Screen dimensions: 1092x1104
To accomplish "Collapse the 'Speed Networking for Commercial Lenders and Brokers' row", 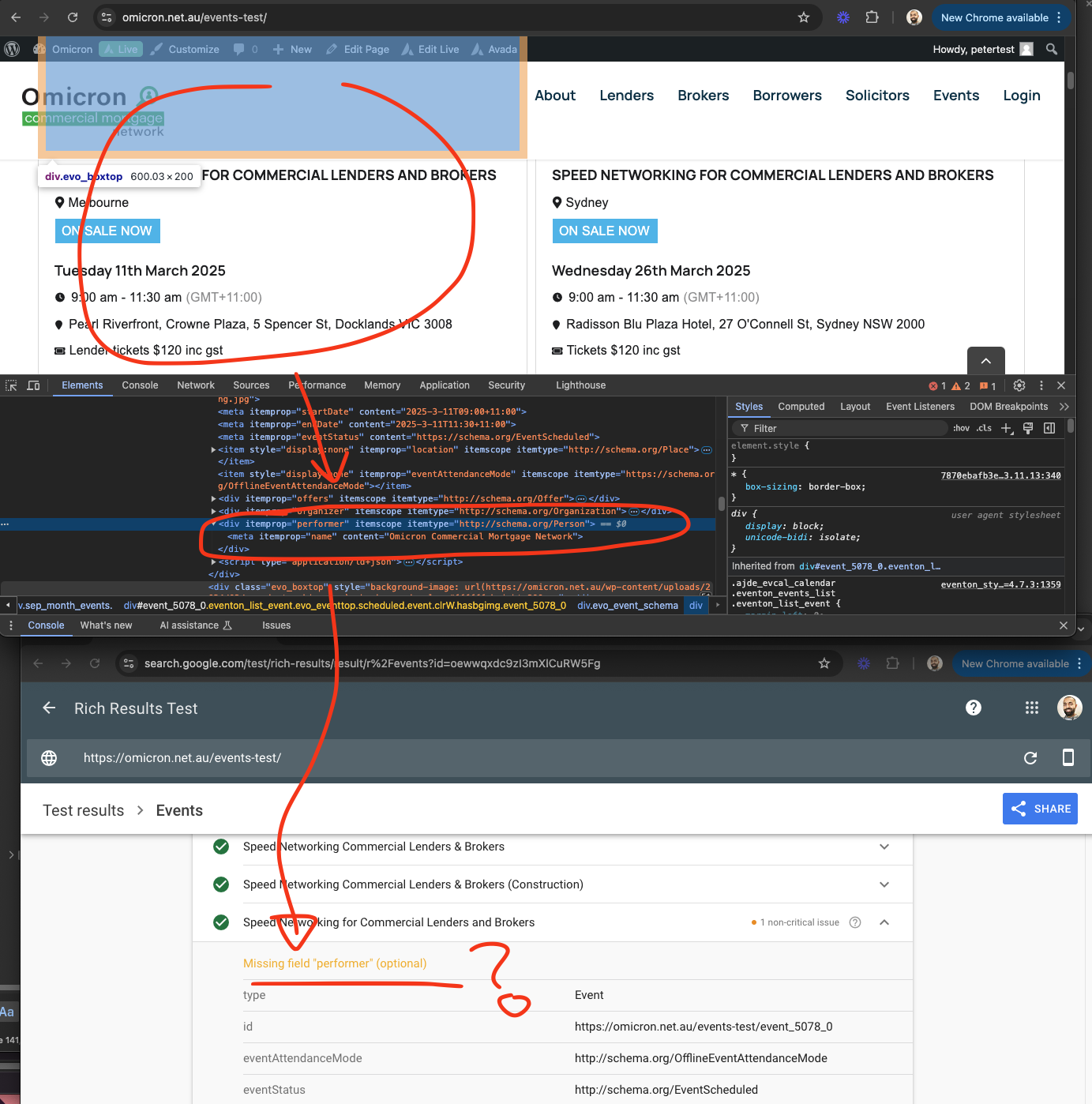I will click(x=884, y=922).
